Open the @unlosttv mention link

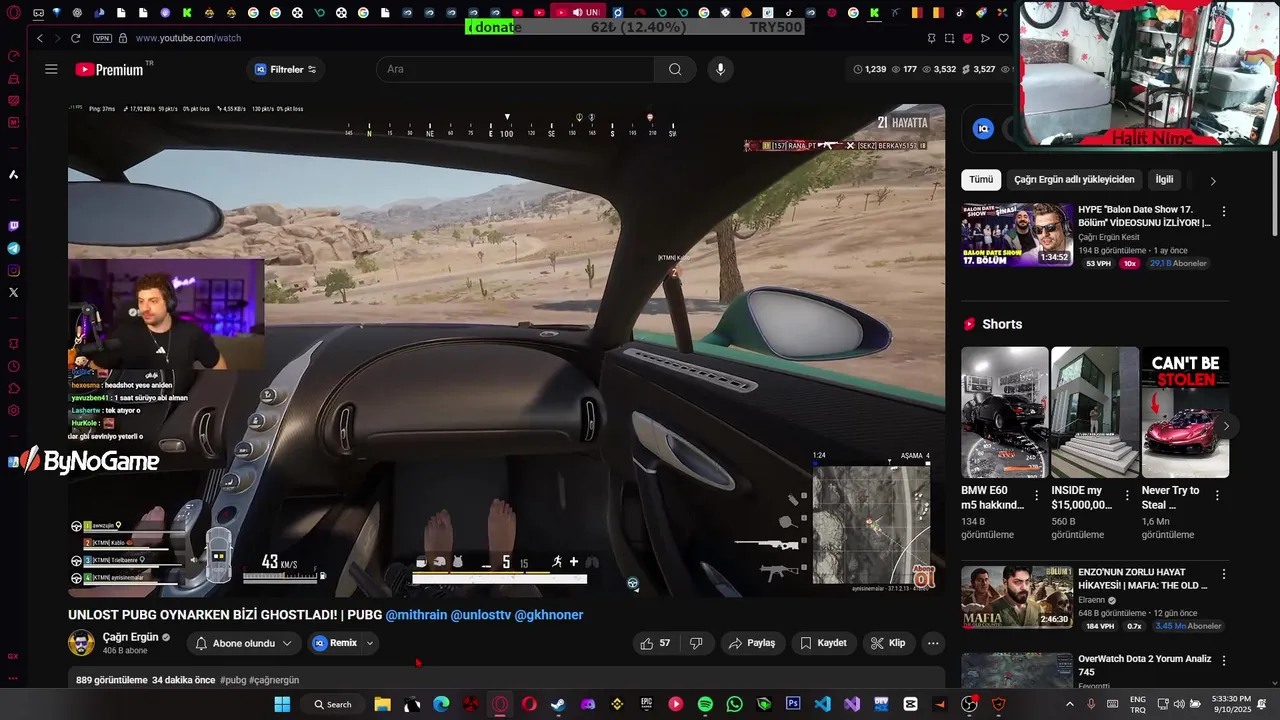click(x=480, y=615)
